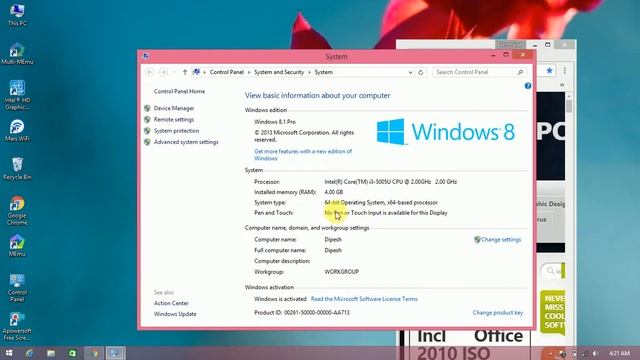640x360 pixels.
Task: Open the Multi-MEmu desktop icon
Action: (17, 53)
